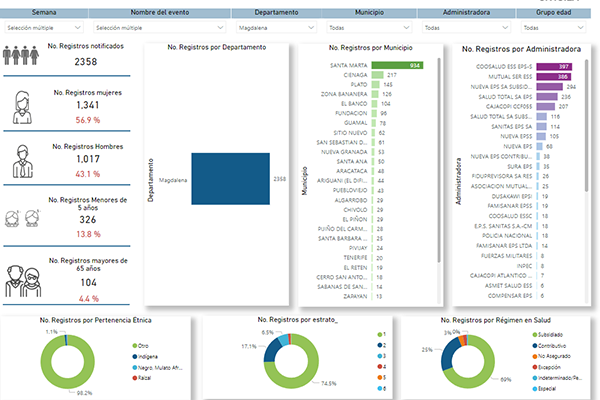The image size is (600, 400).
Task: Select the COOSALUD ESS EPS-S bar
Action: coord(554,67)
